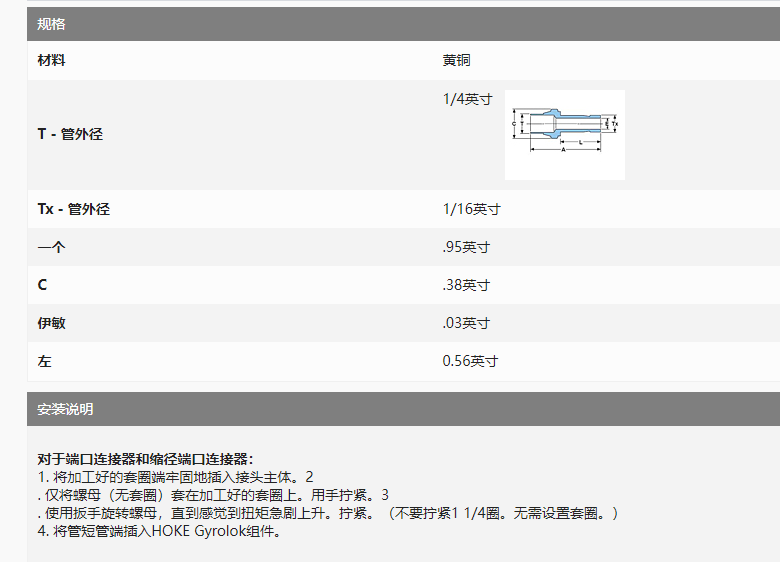Click the .03英寸 value

pos(466,323)
